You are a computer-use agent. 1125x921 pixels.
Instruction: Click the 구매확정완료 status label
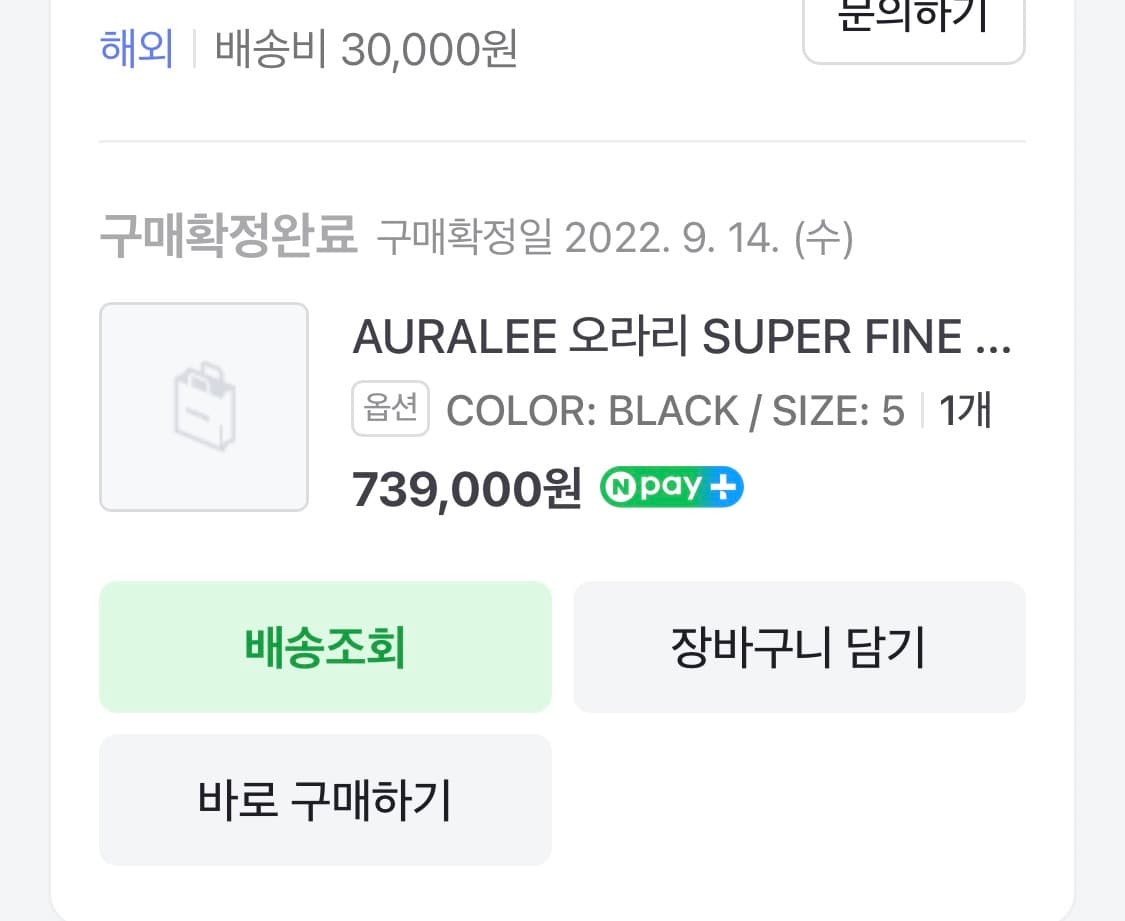228,235
